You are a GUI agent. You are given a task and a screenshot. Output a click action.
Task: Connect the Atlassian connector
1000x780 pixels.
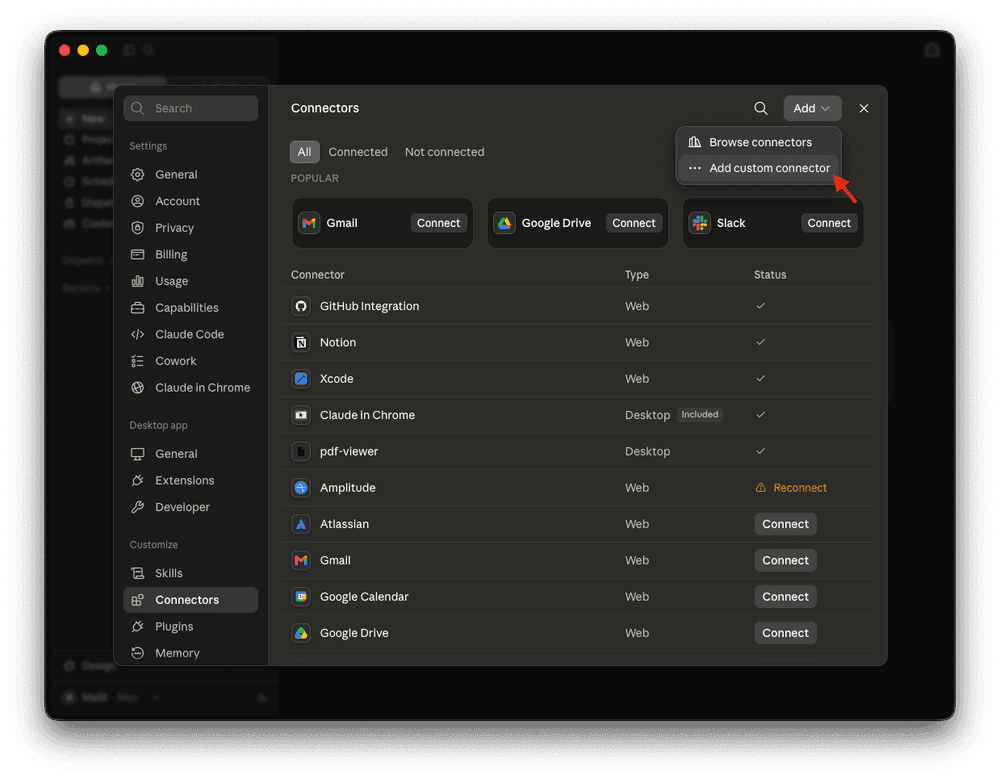click(x=785, y=524)
